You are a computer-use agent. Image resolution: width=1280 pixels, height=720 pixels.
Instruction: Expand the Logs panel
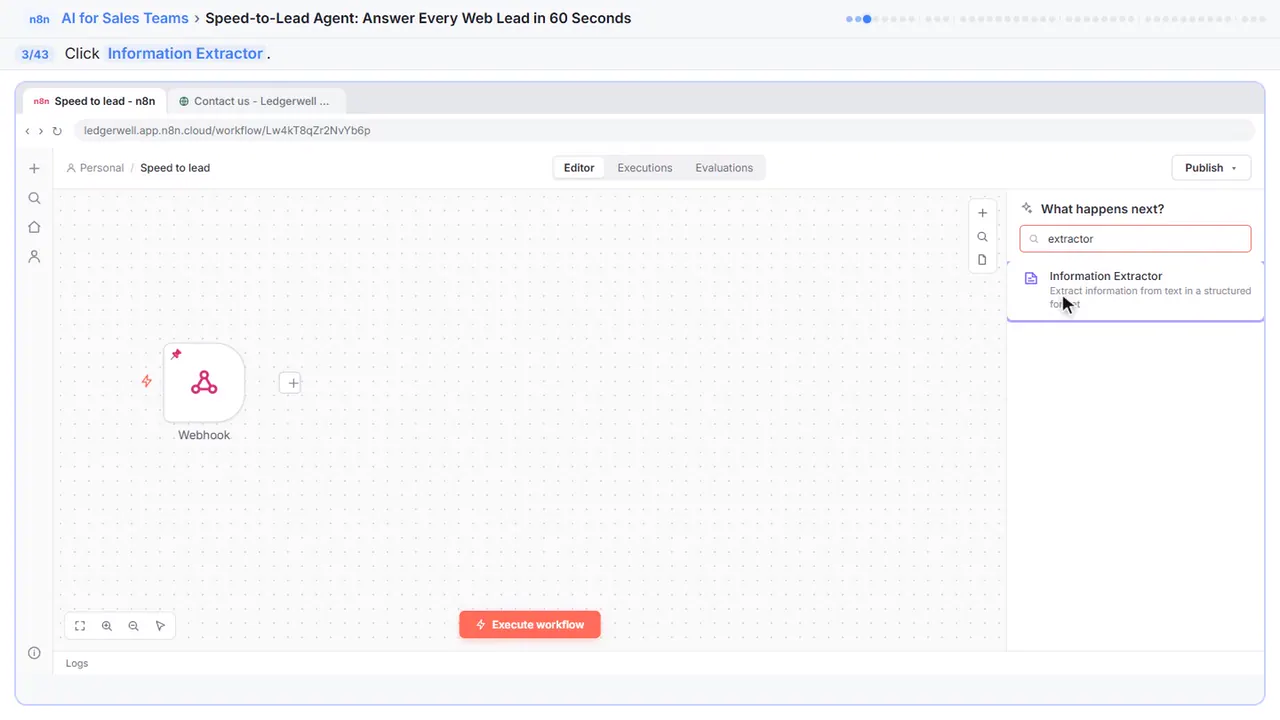[77, 663]
